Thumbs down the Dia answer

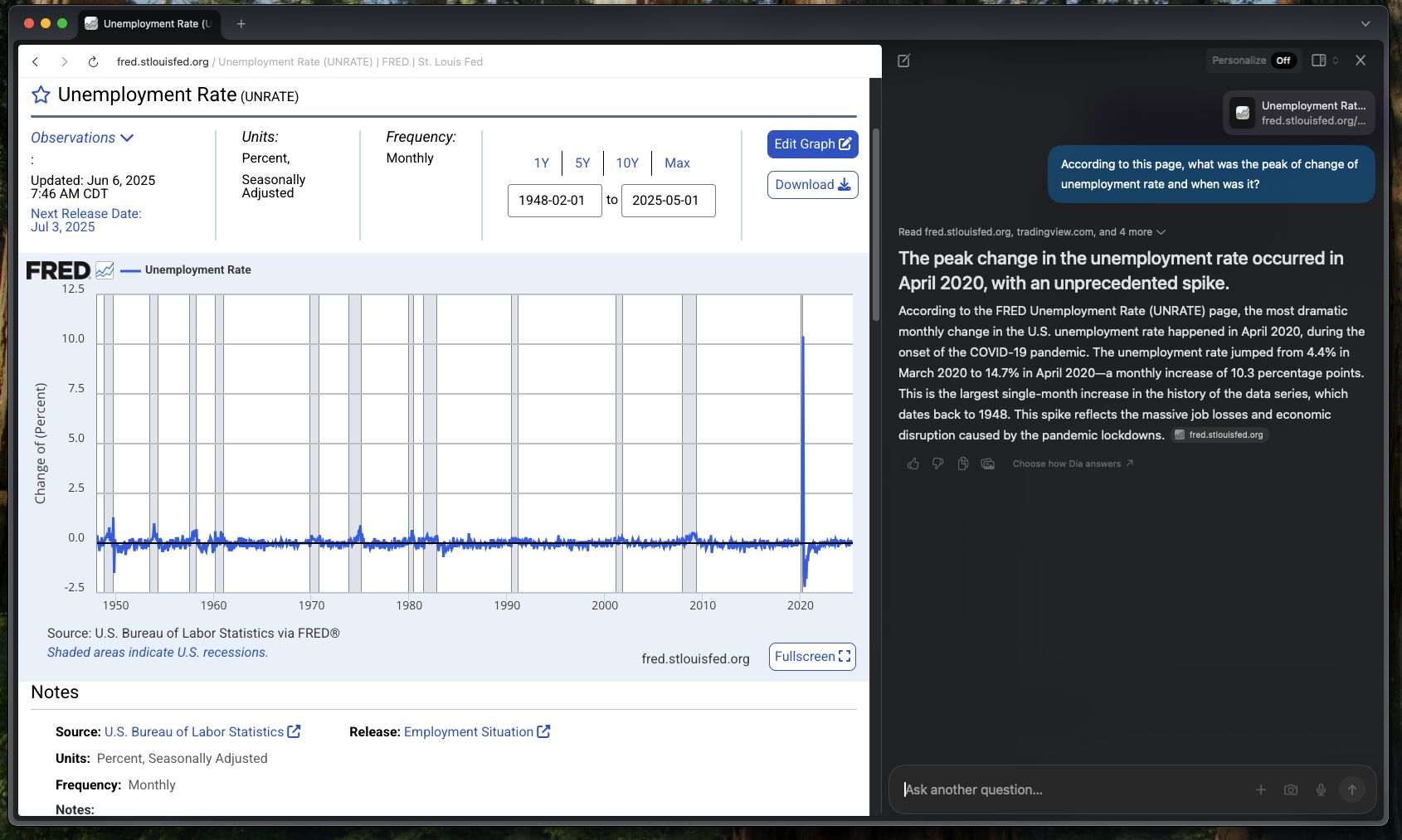pyautogui.click(x=938, y=464)
